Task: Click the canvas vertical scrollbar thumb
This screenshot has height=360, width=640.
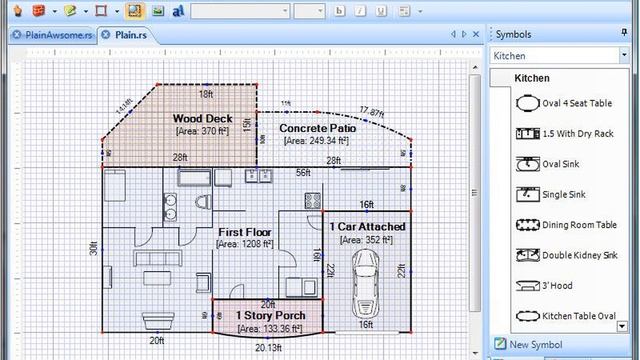Action: pyautogui.click(x=474, y=193)
